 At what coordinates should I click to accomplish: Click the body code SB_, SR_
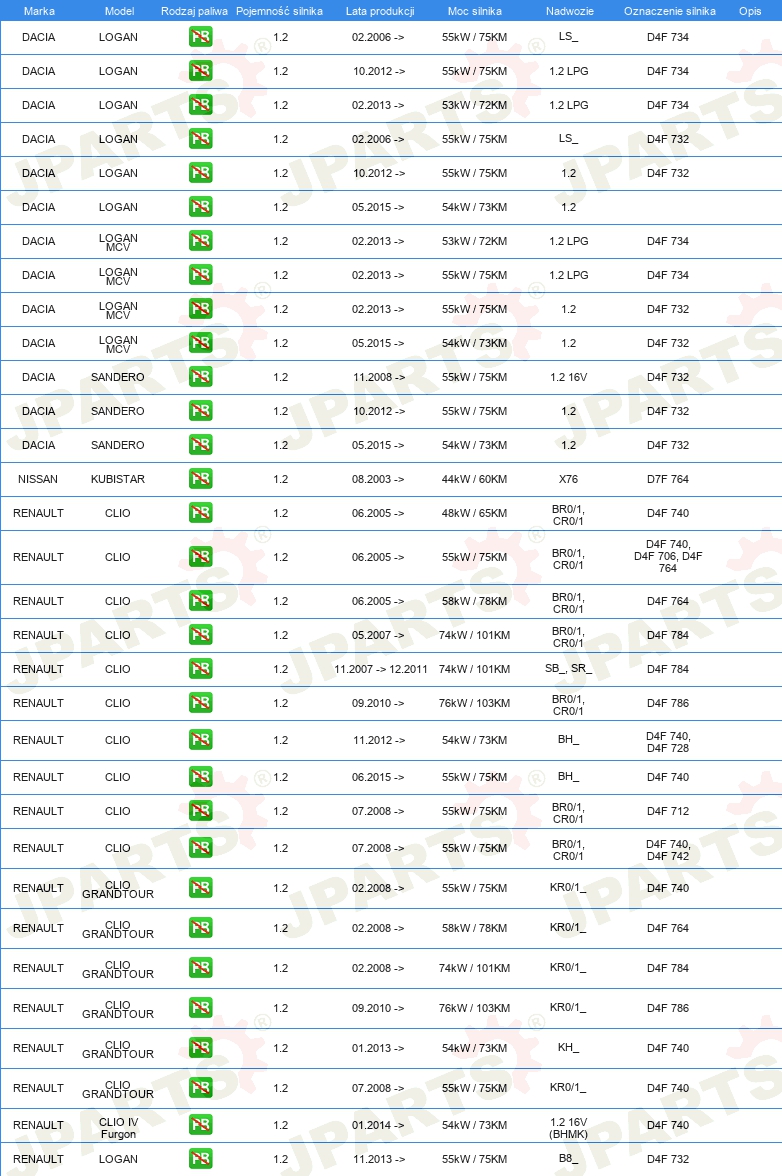(x=568, y=668)
